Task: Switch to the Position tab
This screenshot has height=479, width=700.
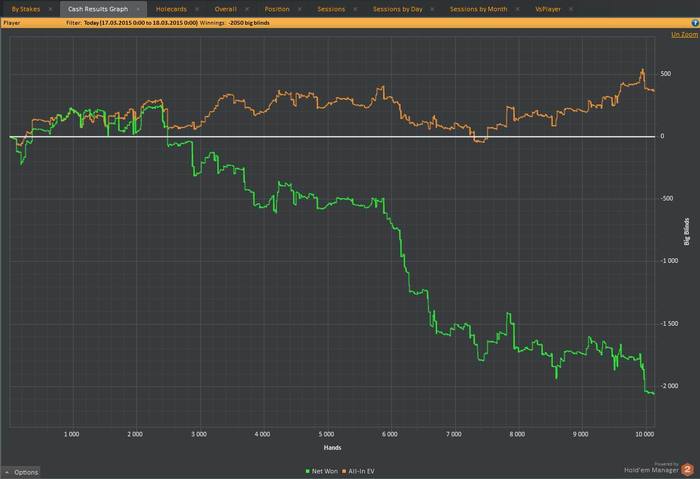Action: 277,9
